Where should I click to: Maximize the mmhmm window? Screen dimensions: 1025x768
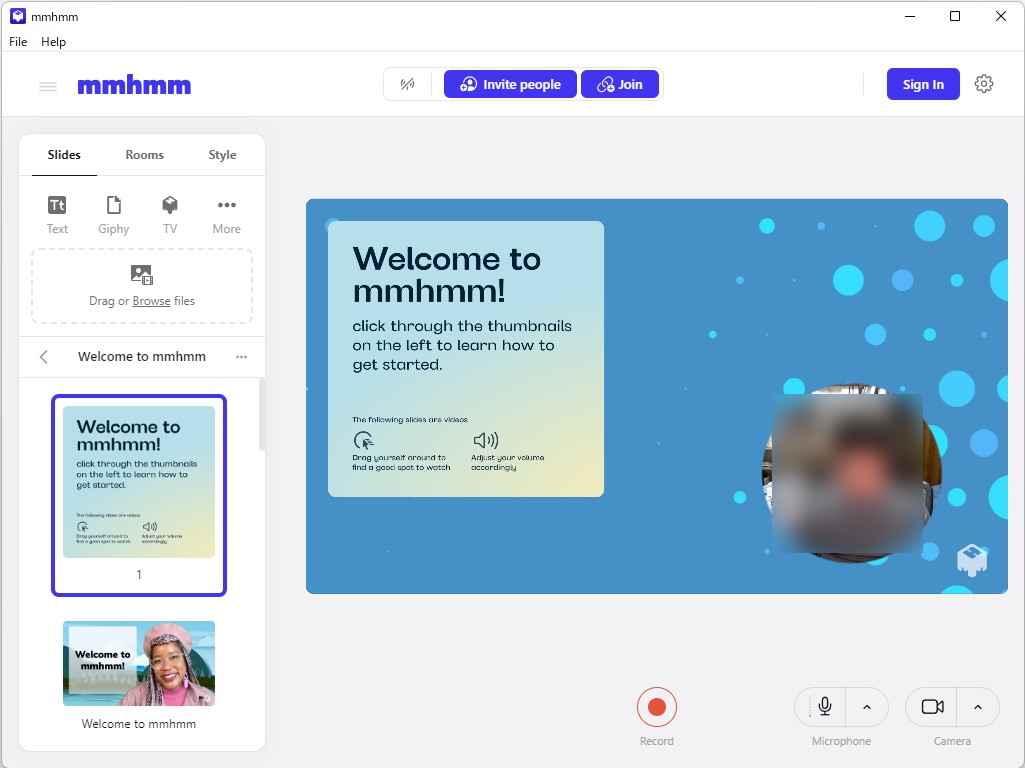click(x=955, y=16)
